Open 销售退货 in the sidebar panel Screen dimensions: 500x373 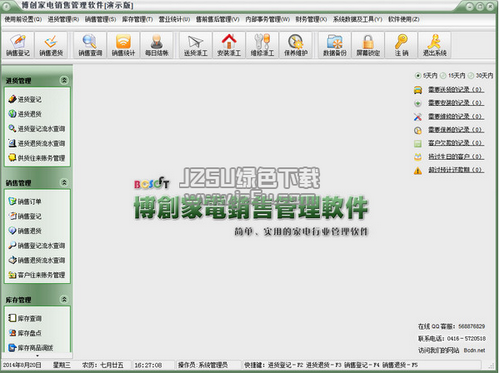pos(25,231)
